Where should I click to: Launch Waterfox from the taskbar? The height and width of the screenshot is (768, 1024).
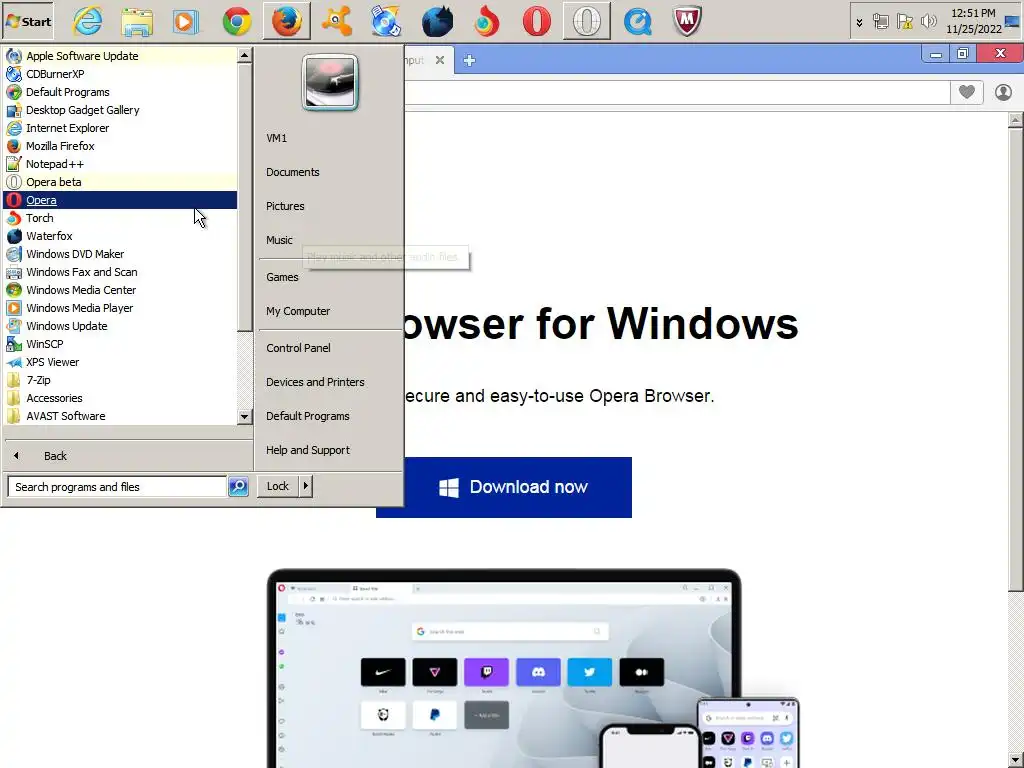437,21
